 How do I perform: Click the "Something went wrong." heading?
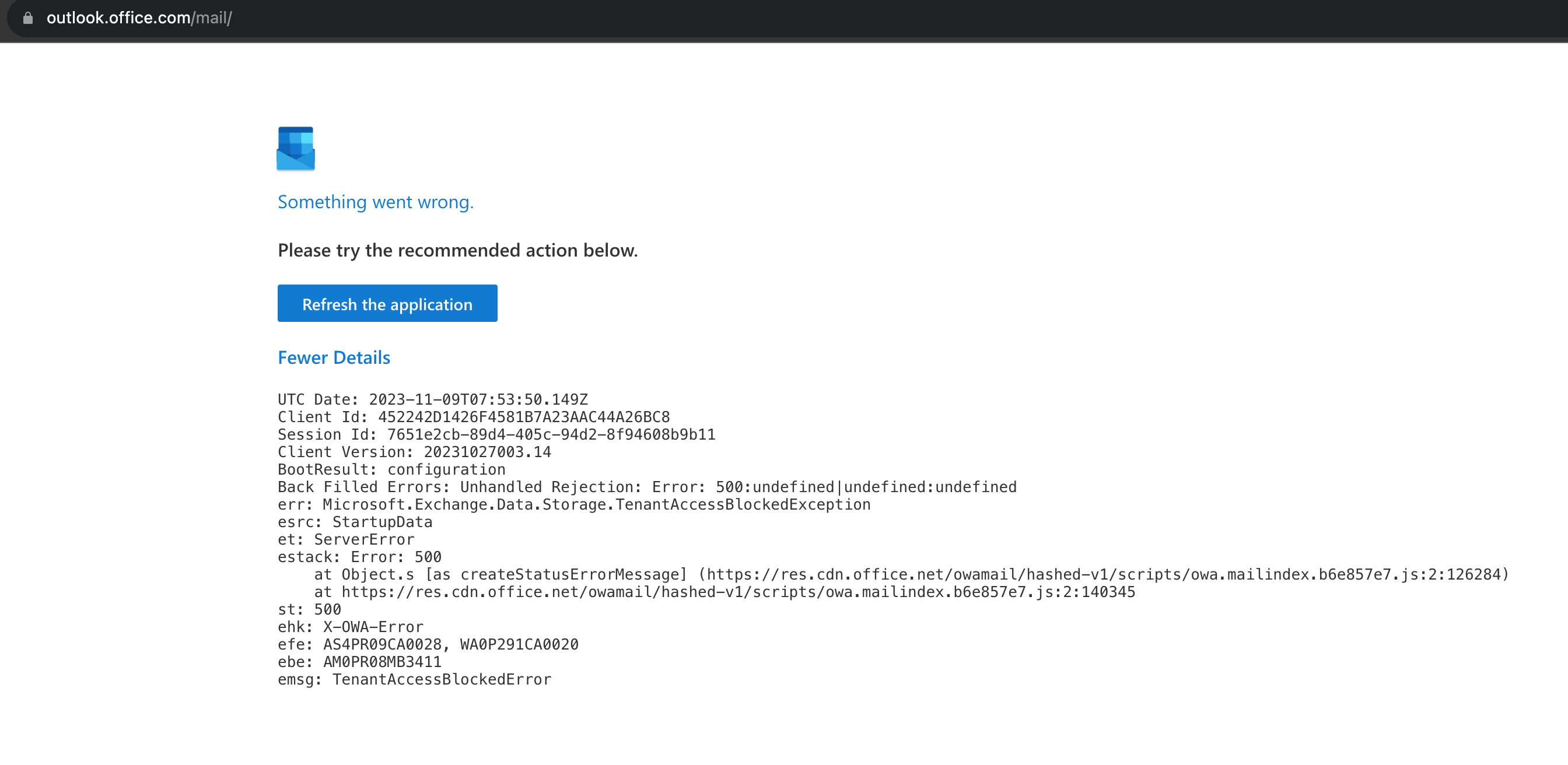376,202
